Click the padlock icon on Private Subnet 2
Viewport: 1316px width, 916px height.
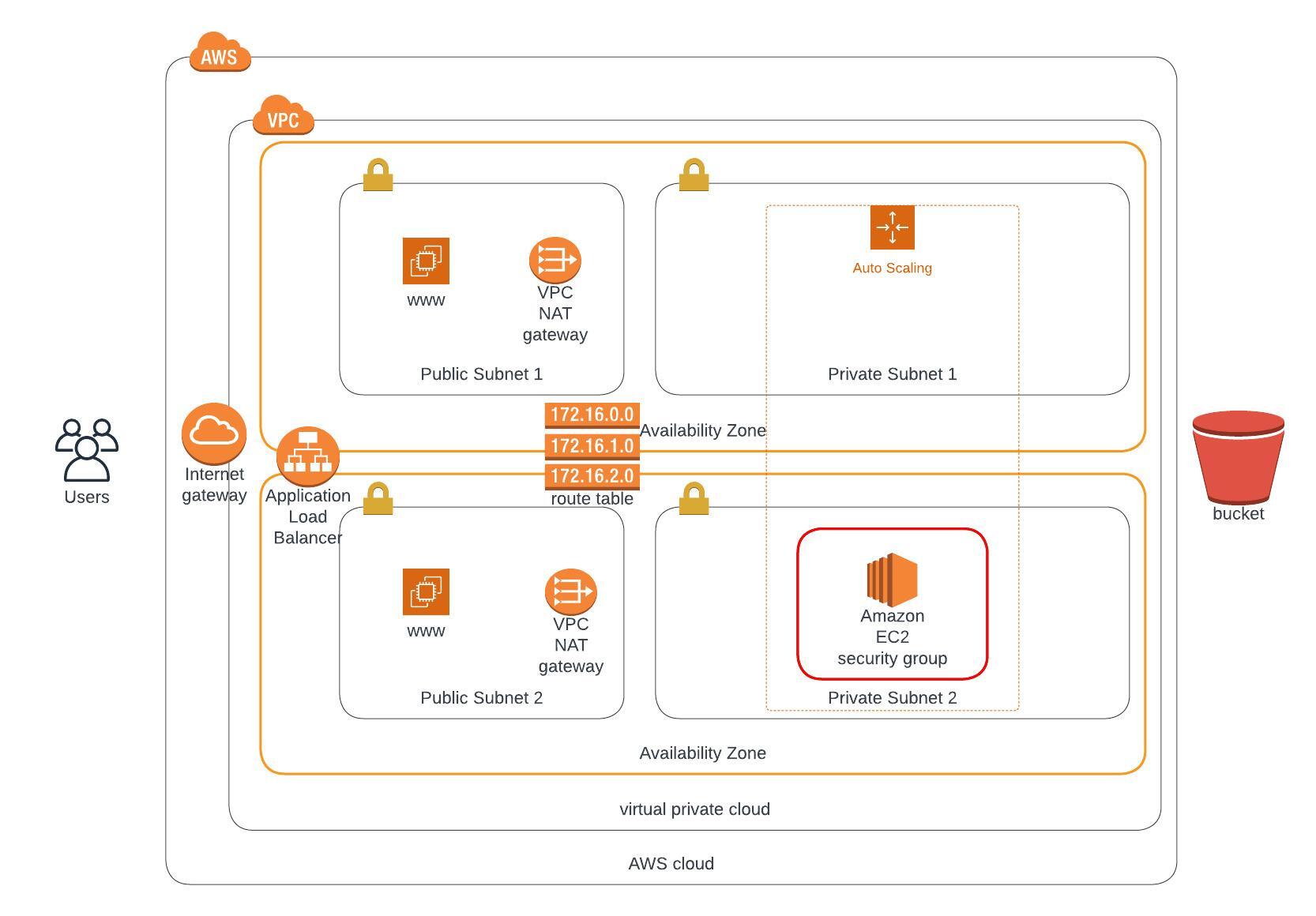point(694,499)
